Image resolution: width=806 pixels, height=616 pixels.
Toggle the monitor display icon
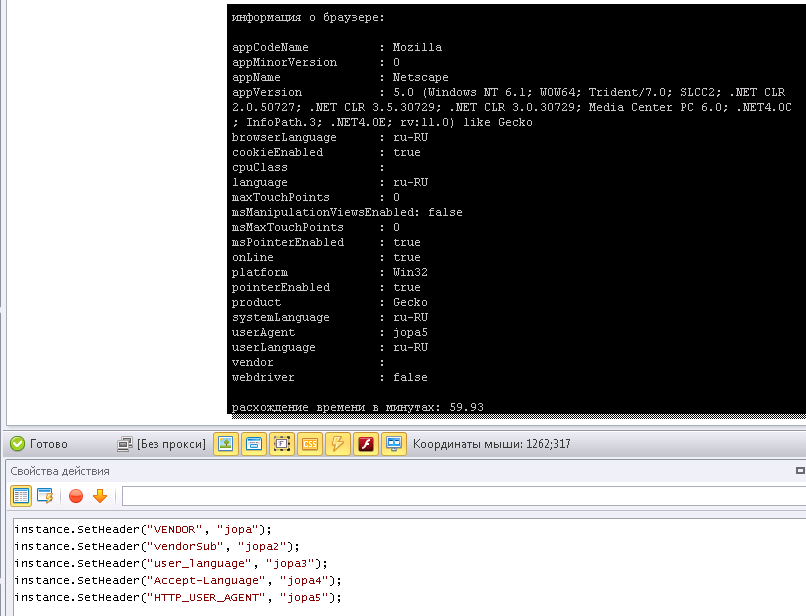(x=394, y=444)
